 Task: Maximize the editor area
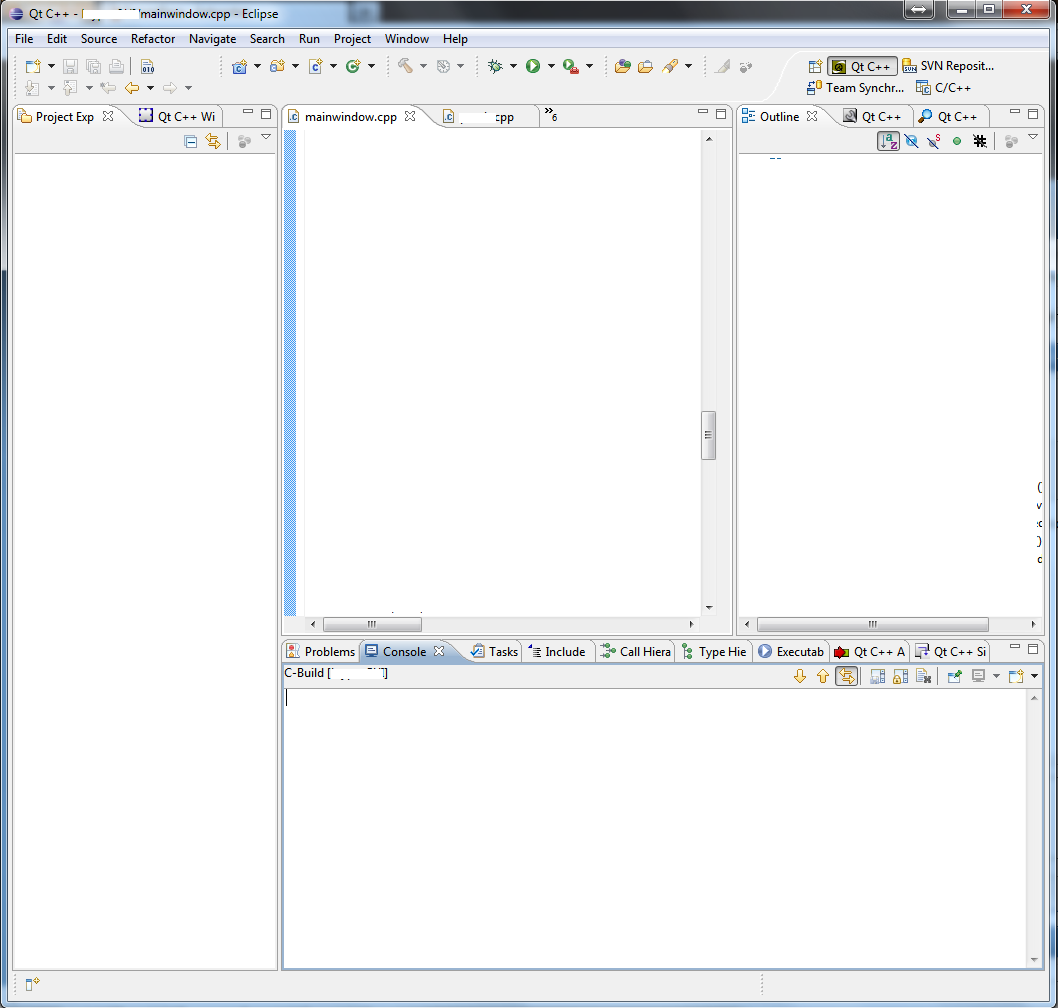tap(721, 114)
